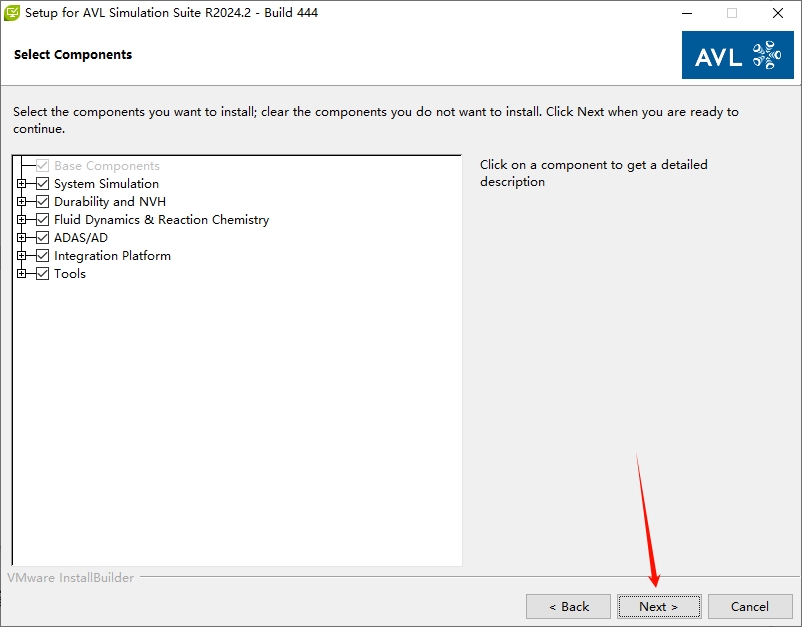Click the Next button

658,606
